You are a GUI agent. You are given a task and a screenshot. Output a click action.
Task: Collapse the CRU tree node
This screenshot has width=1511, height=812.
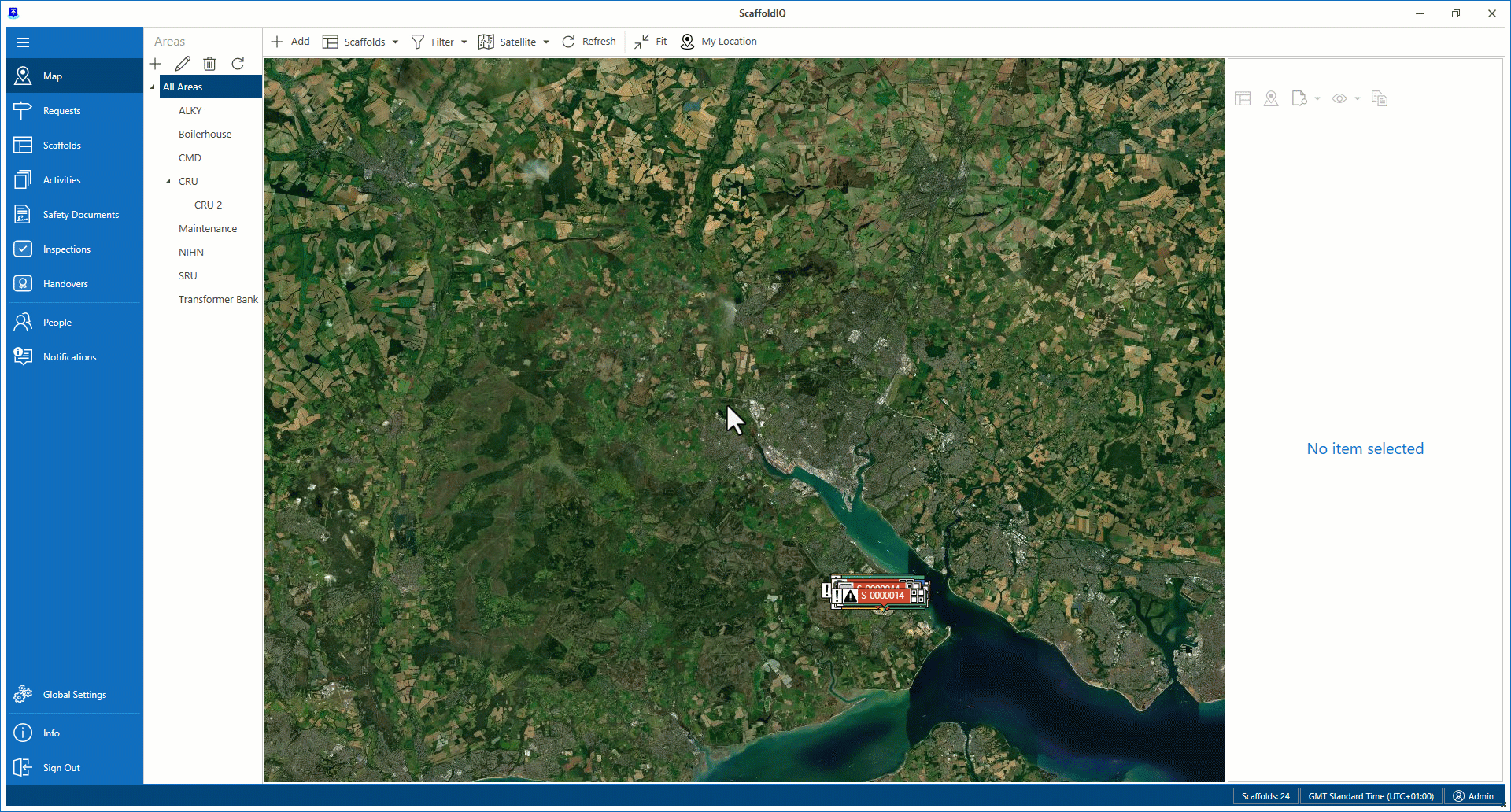coord(168,182)
